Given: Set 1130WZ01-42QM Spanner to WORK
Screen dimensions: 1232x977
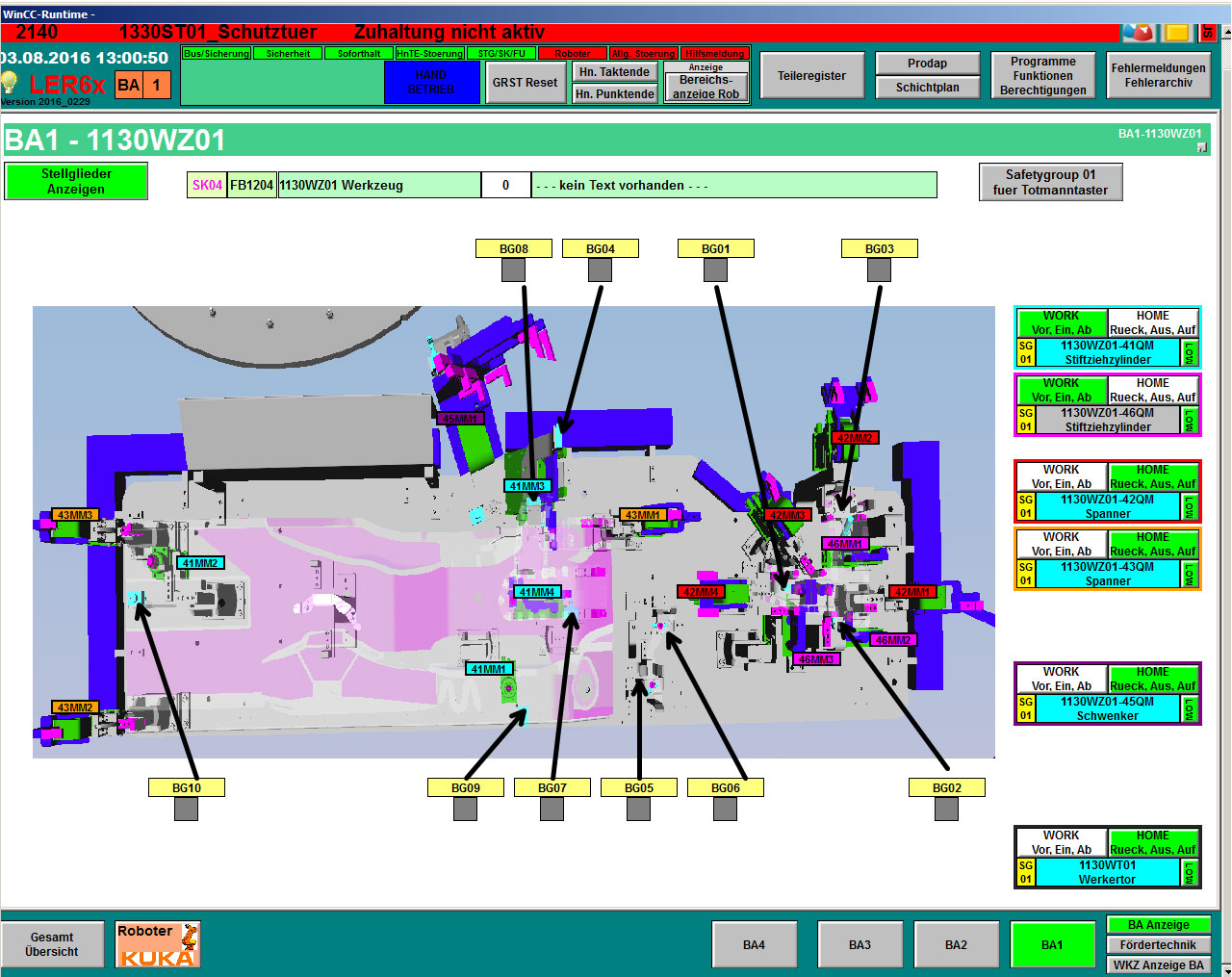Looking at the screenshot, I should coord(1061,476).
